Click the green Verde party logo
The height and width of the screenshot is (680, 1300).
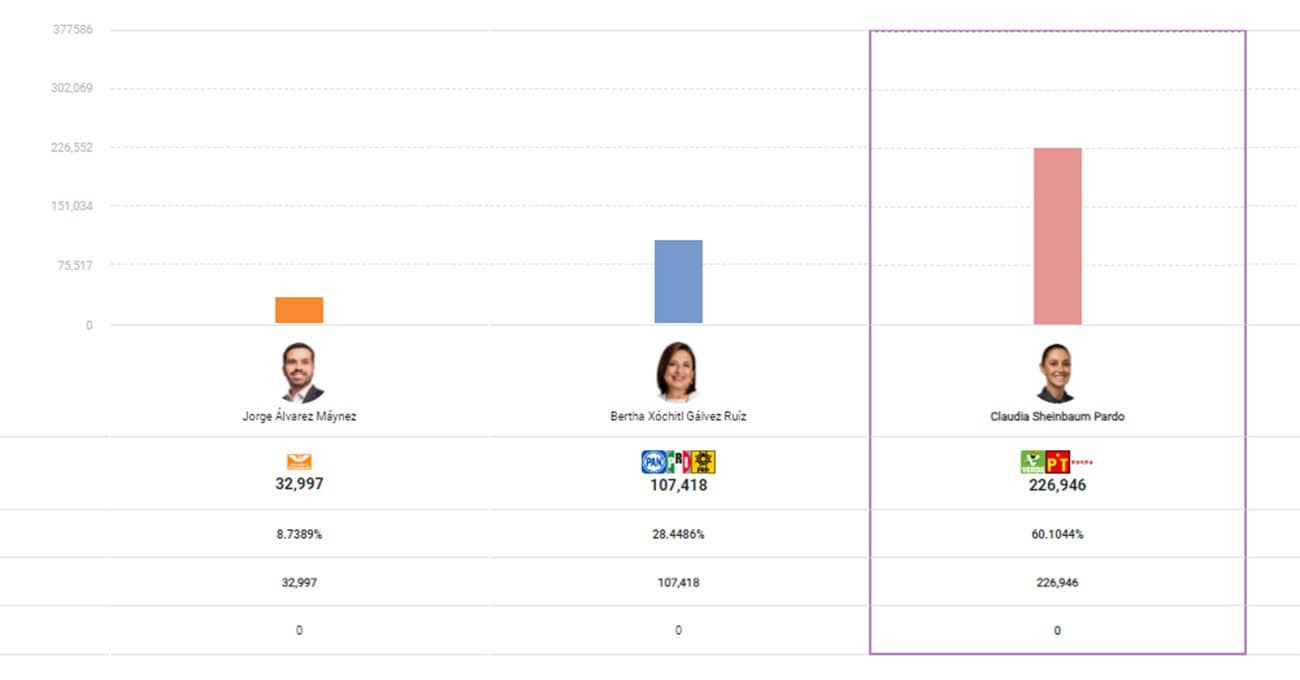(x=1032, y=462)
